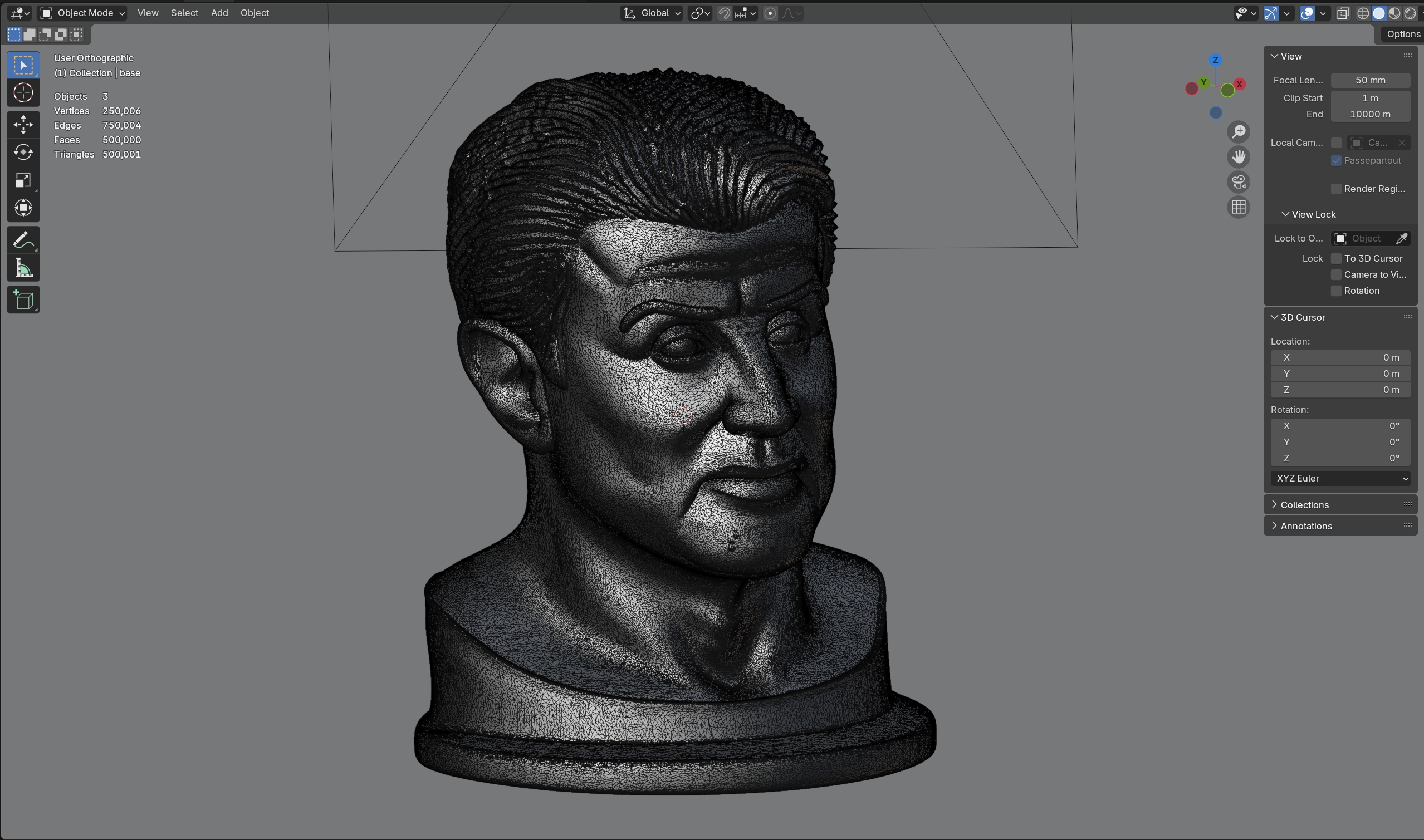Select the 3D Cursor tool
This screenshot has height=840, width=1424.
[23, 93]
